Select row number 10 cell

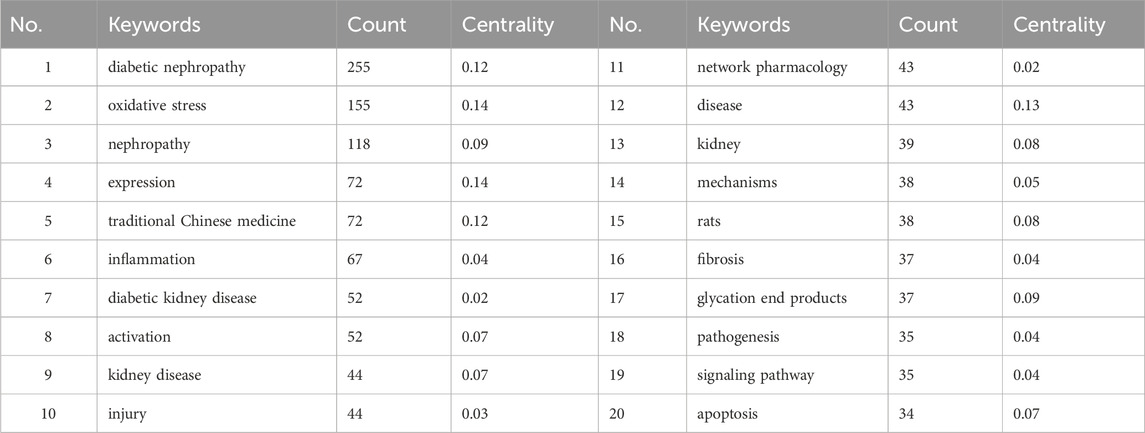click(x=48, y=414)
